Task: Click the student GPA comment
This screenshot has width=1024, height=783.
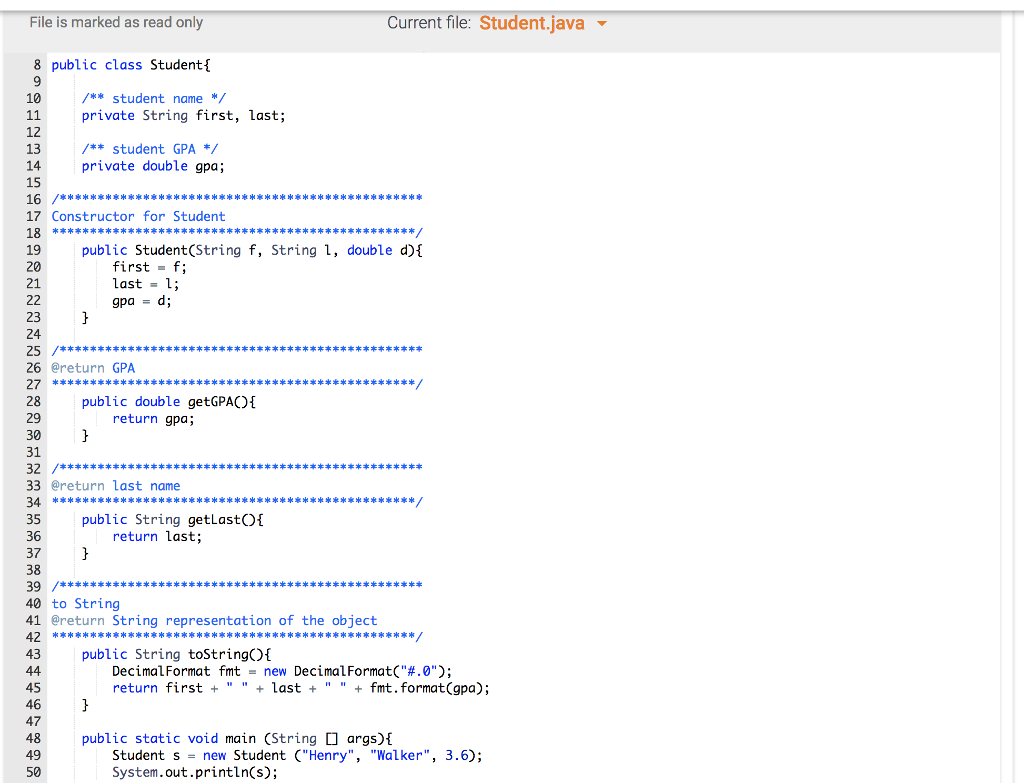Action: pos(150,148)
